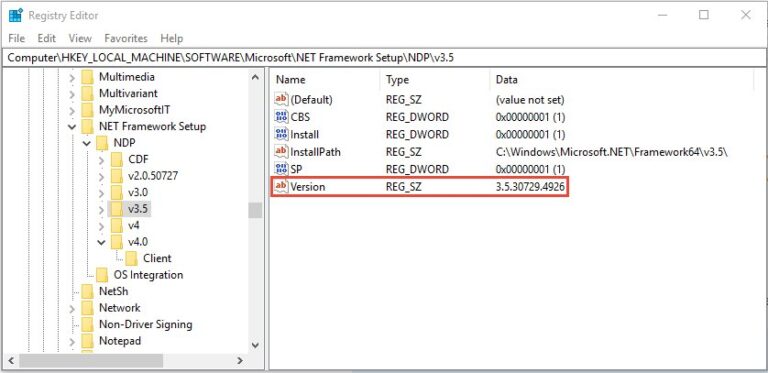The height and width of the screenshot is (373, 768).
Task: Select the OS Integration key label
Action: 148,275
